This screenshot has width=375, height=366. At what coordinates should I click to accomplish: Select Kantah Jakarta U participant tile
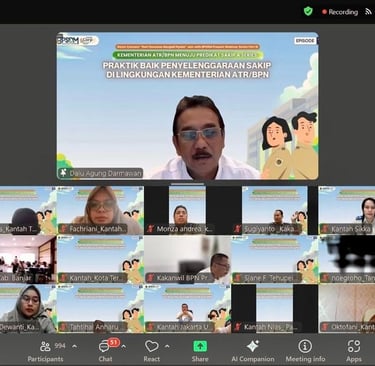pos(188,309)
